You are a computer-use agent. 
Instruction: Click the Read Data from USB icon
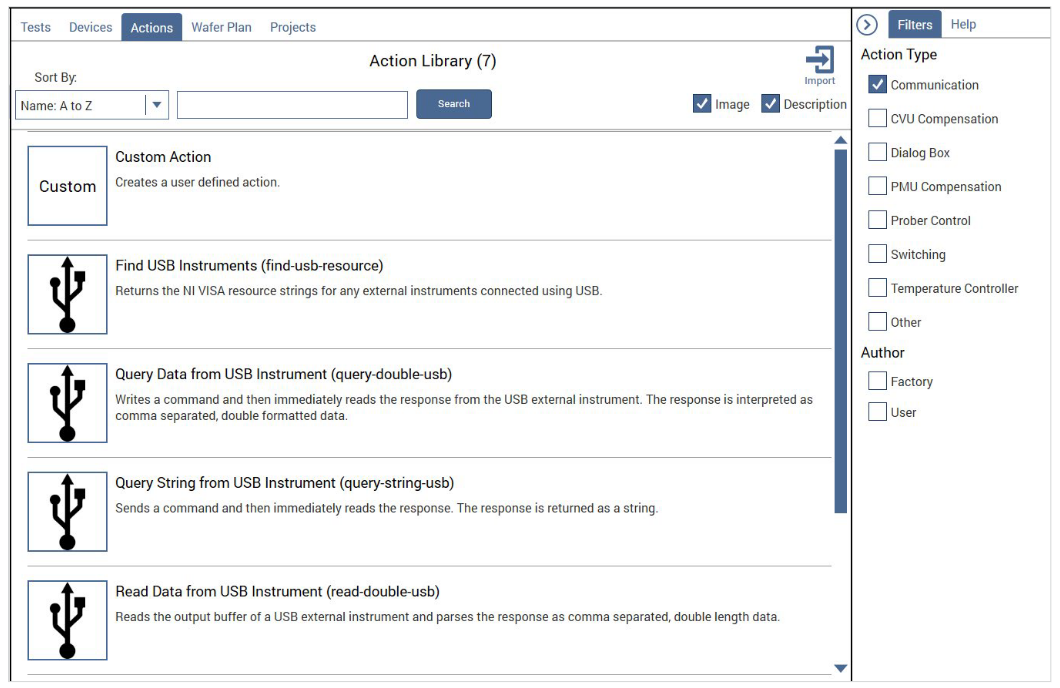coord(67,620)
